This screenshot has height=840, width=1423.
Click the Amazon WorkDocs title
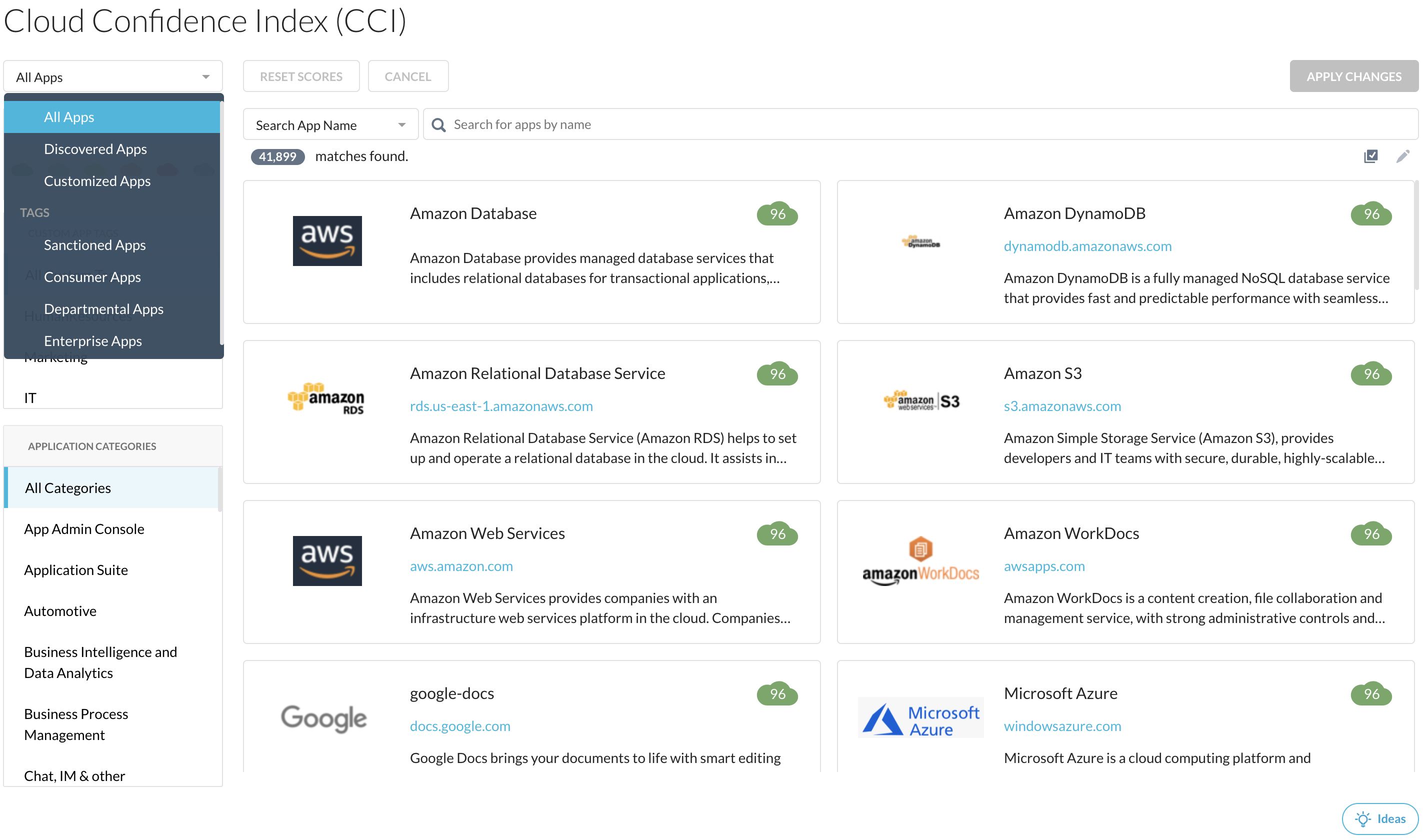pyautogui.click(x=1070, y=534)
